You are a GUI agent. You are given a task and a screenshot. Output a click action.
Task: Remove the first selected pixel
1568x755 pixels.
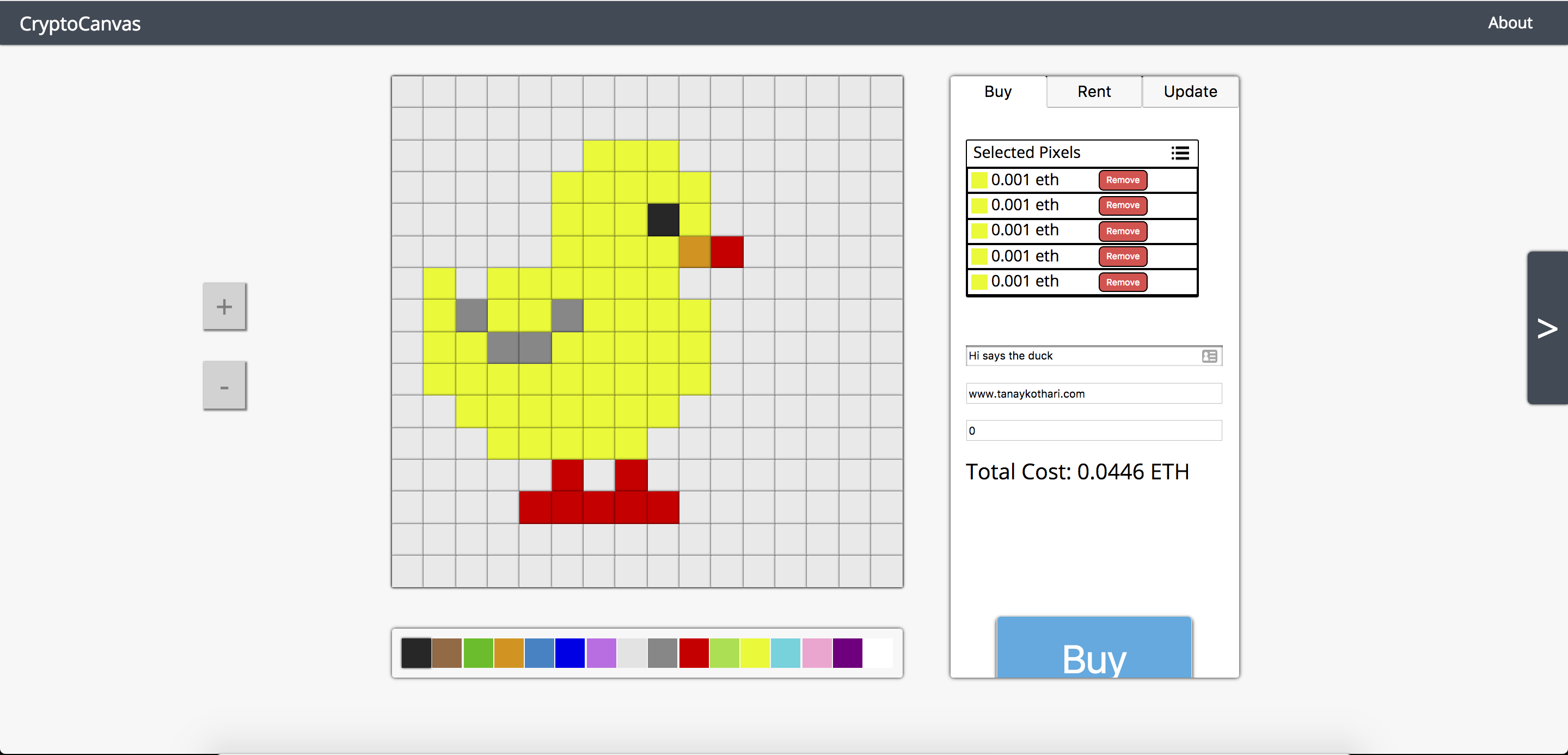coord(1123,180)
